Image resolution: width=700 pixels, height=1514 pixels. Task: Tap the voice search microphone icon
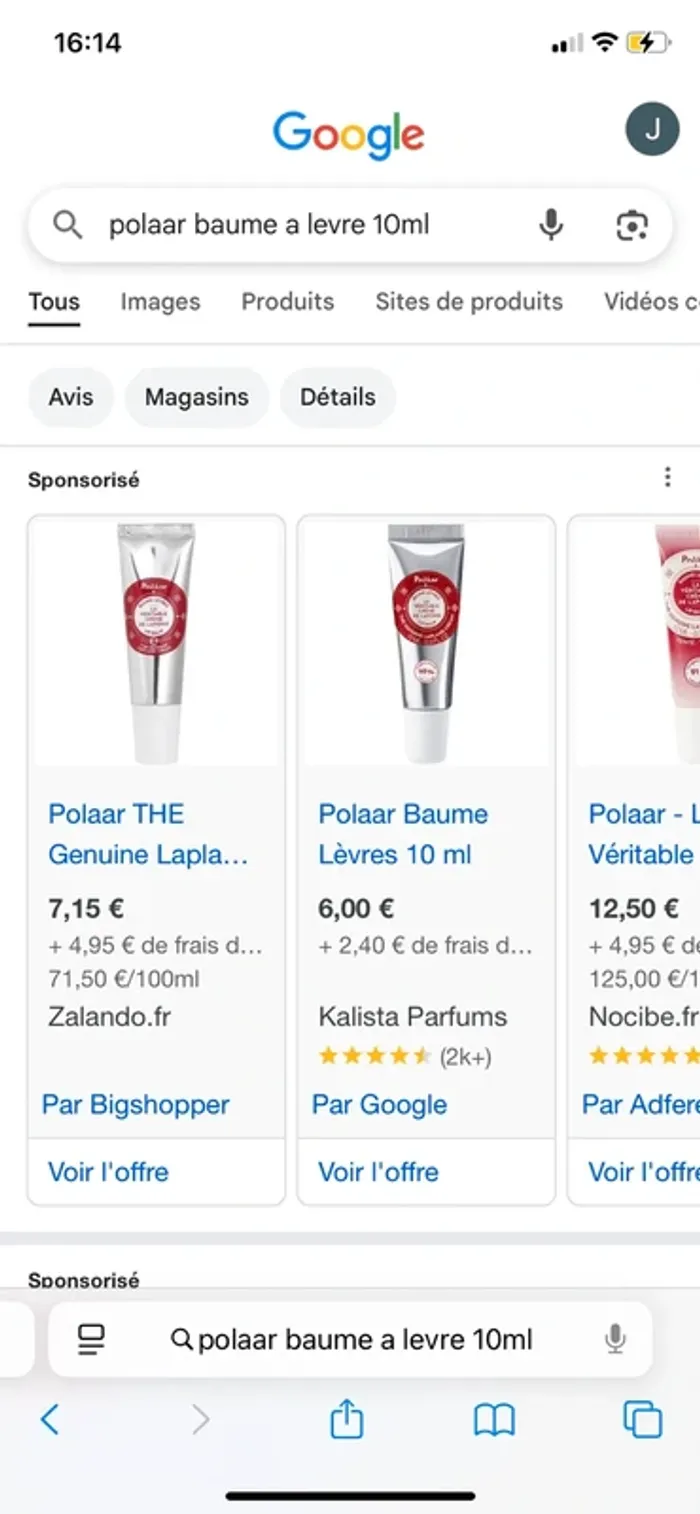point(551,226)
